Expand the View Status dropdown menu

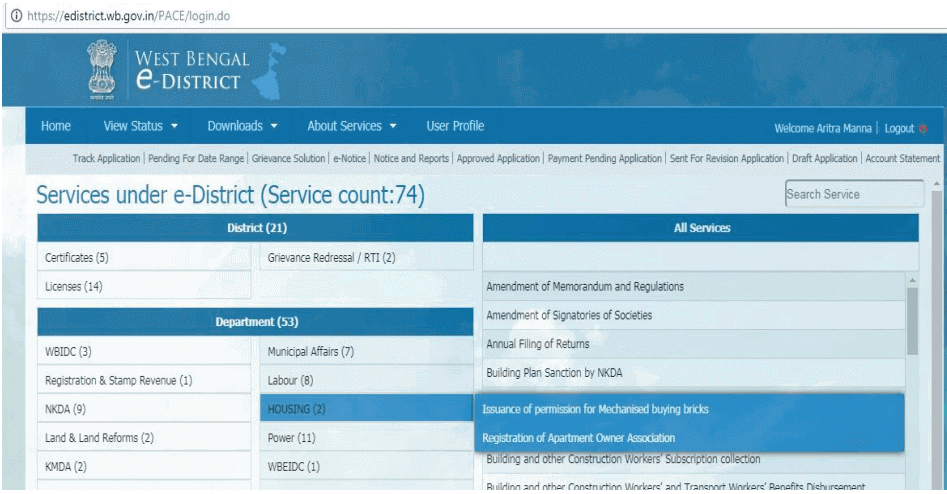pyautogui.click(x=140, y=126)
